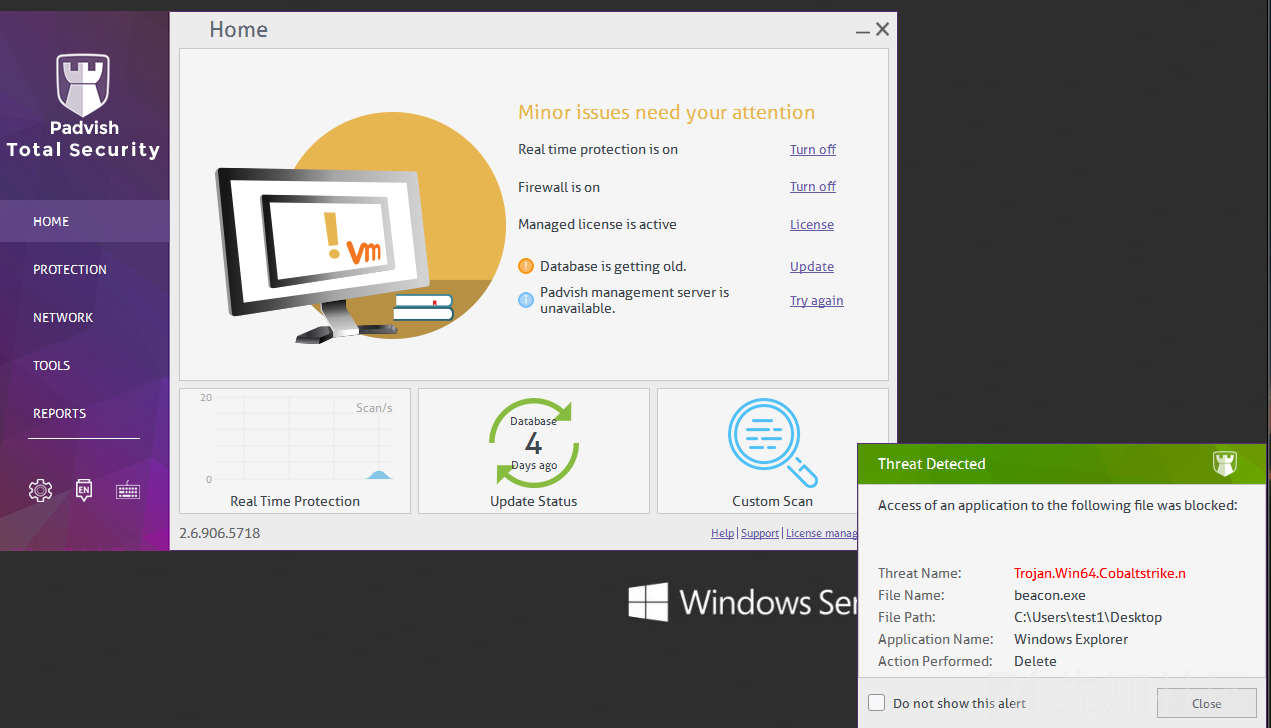
Task: Close the Padvish Home window
Action: (882, 30)
